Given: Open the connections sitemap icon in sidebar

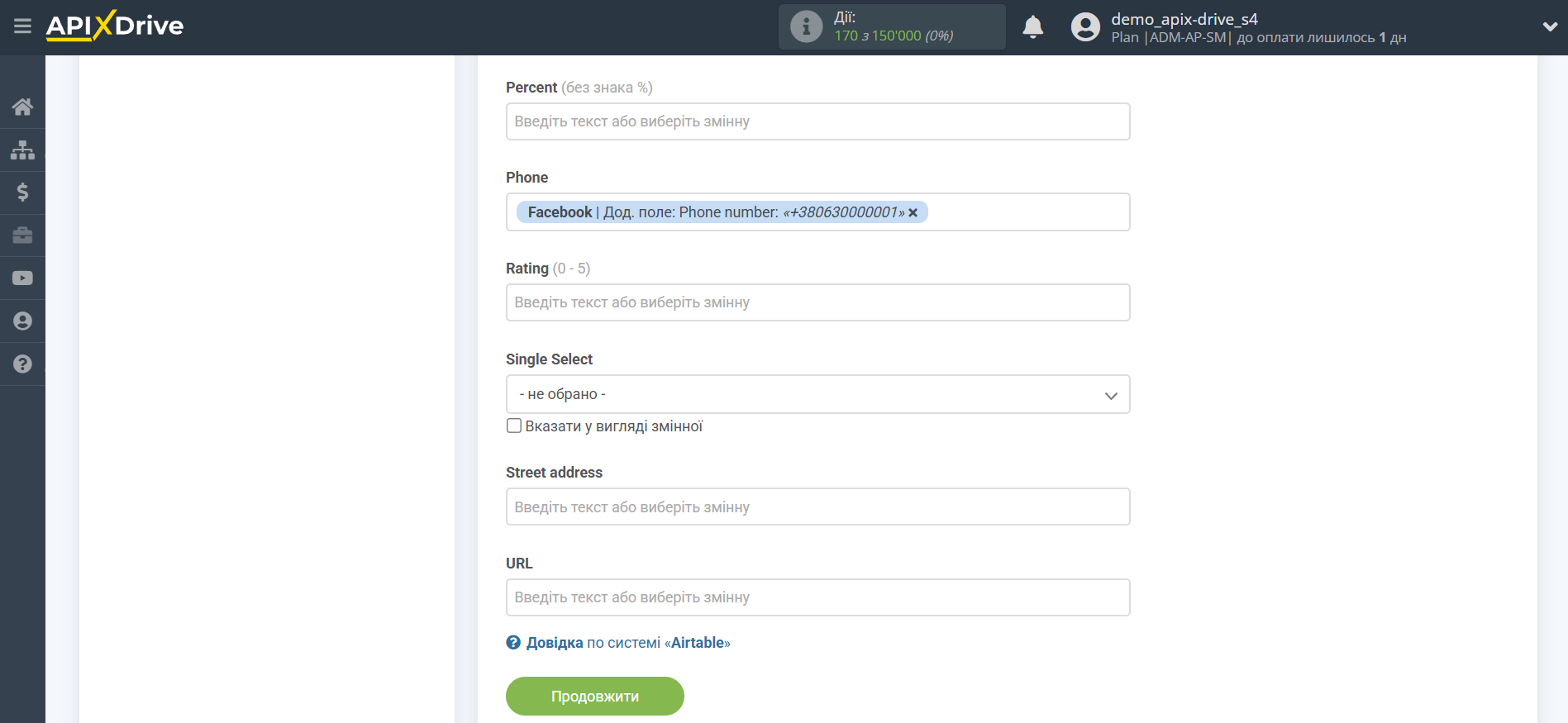Looking at the screenshot, I should 22,150.
